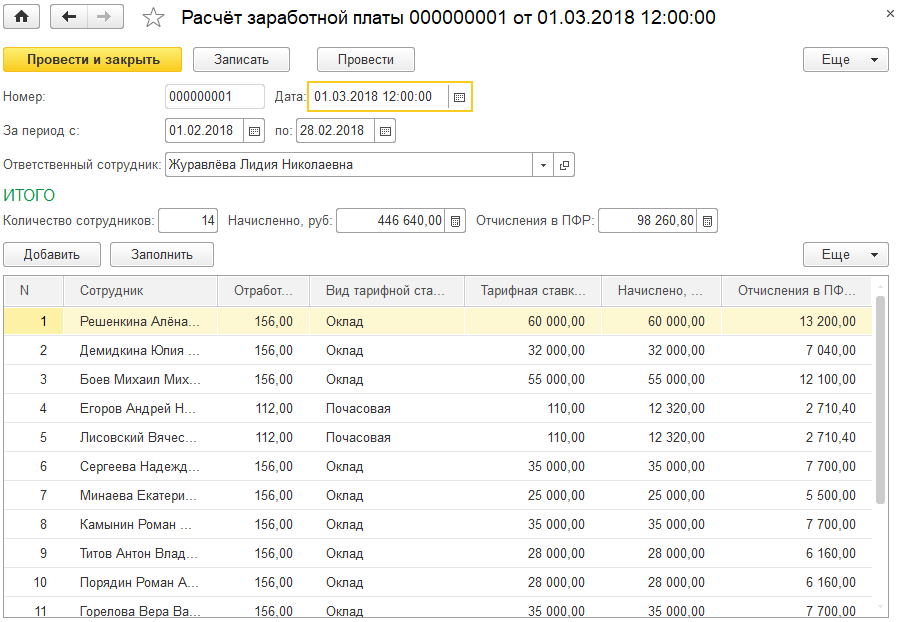900x622 pixels.
Task: Click the Записать button
Action: coord(241,59)
